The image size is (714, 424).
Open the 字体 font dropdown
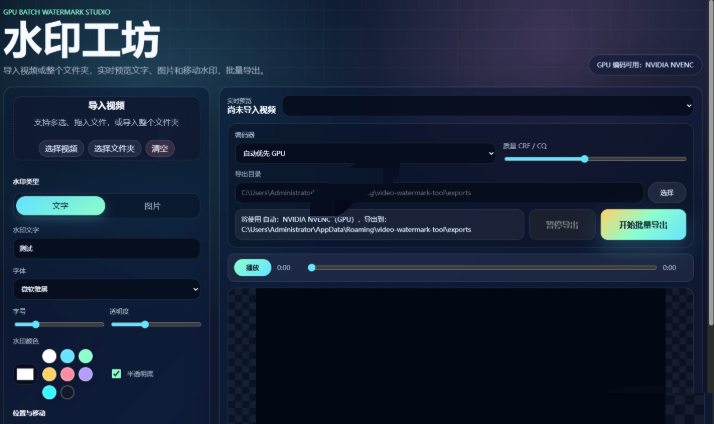[x=107, y=289]
